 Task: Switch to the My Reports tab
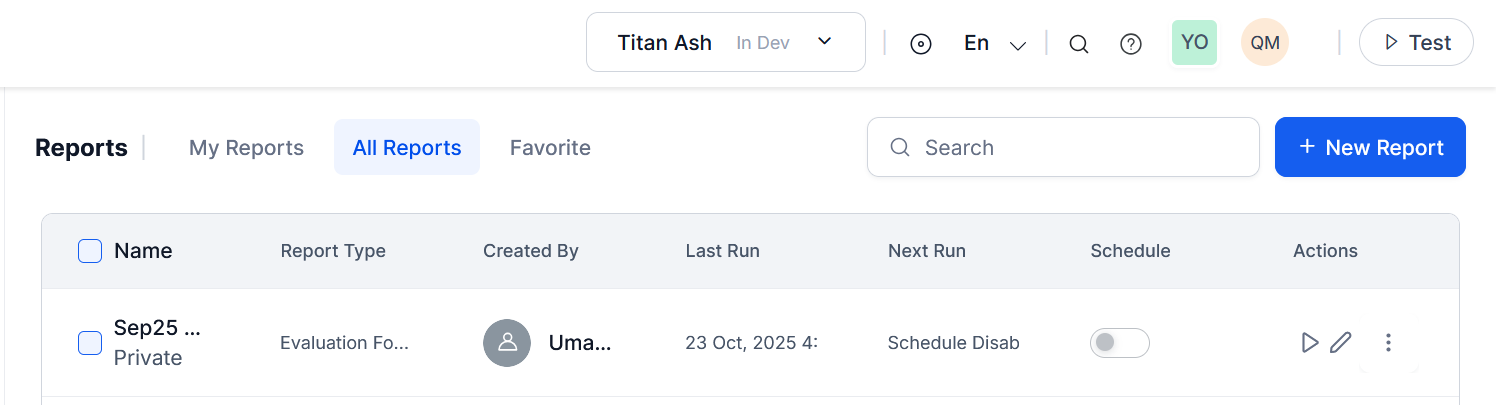(x=246, y=148)
